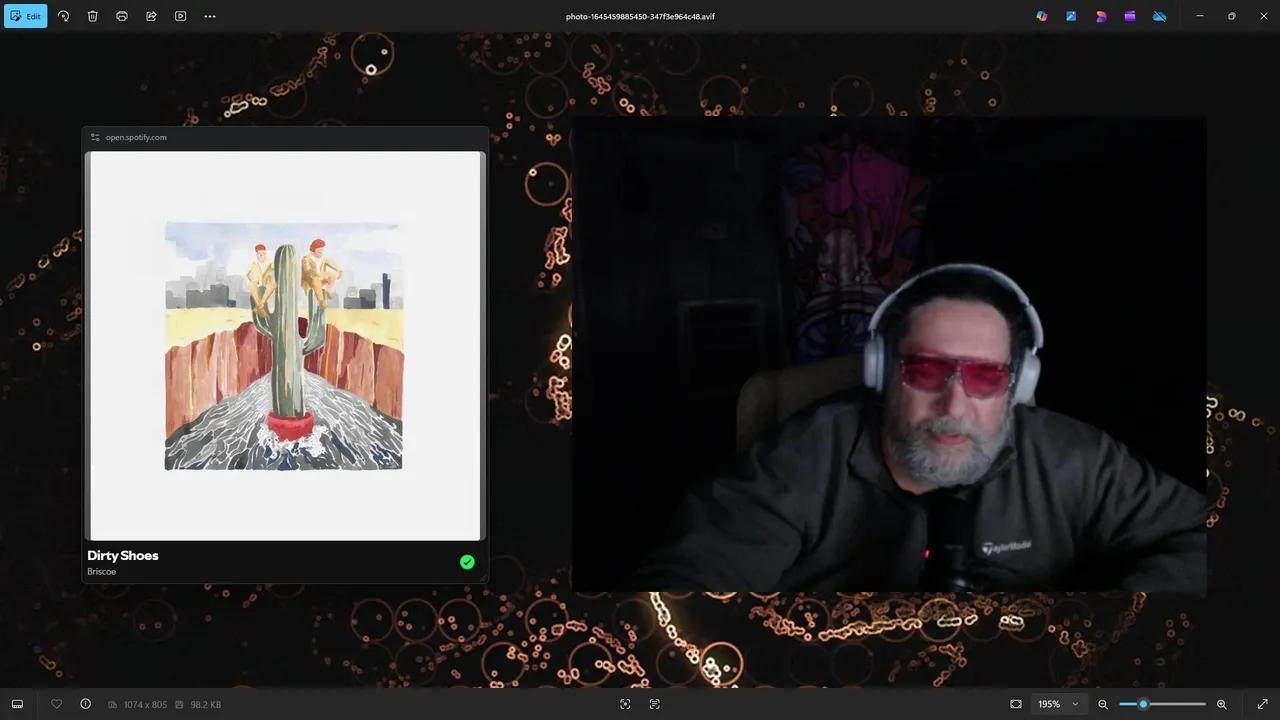Enter full screen with the expand arrows icon
1280x720 pixels.
1262,704
